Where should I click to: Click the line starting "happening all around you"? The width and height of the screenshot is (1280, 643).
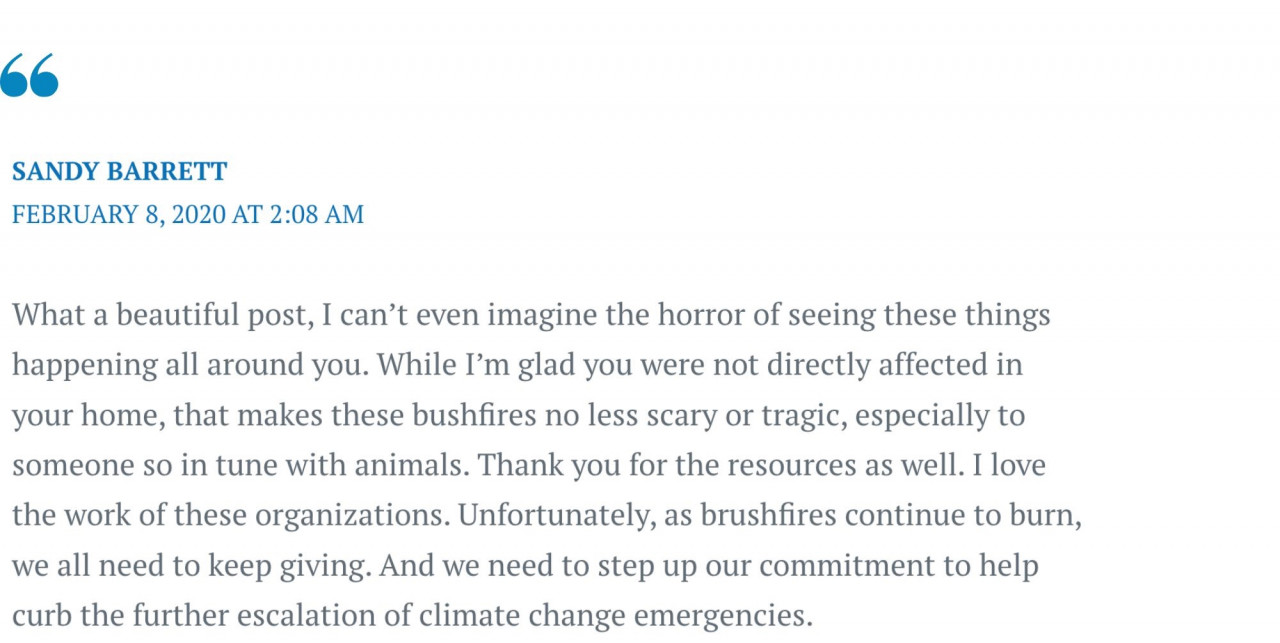(517, 365)
